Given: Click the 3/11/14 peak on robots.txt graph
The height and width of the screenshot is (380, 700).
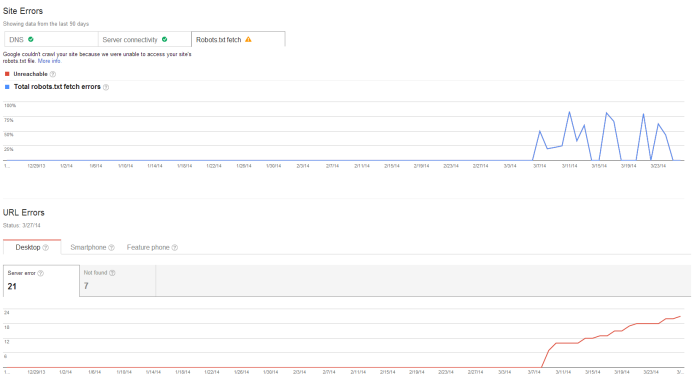Looking at the screenshot, I should tap(569, 112).
